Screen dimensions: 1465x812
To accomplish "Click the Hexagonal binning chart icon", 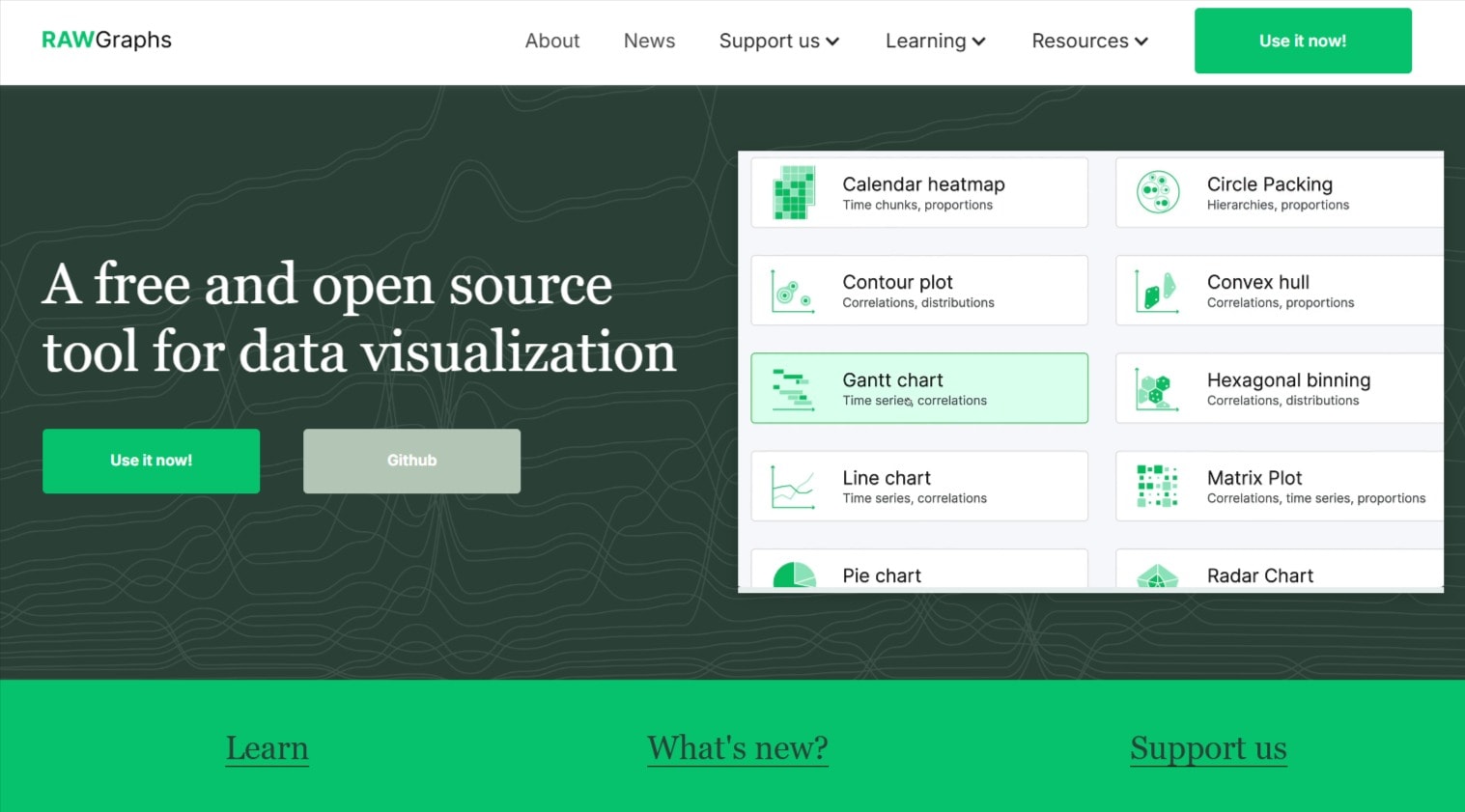I will pyautogui.click(x=1157, y=389).
